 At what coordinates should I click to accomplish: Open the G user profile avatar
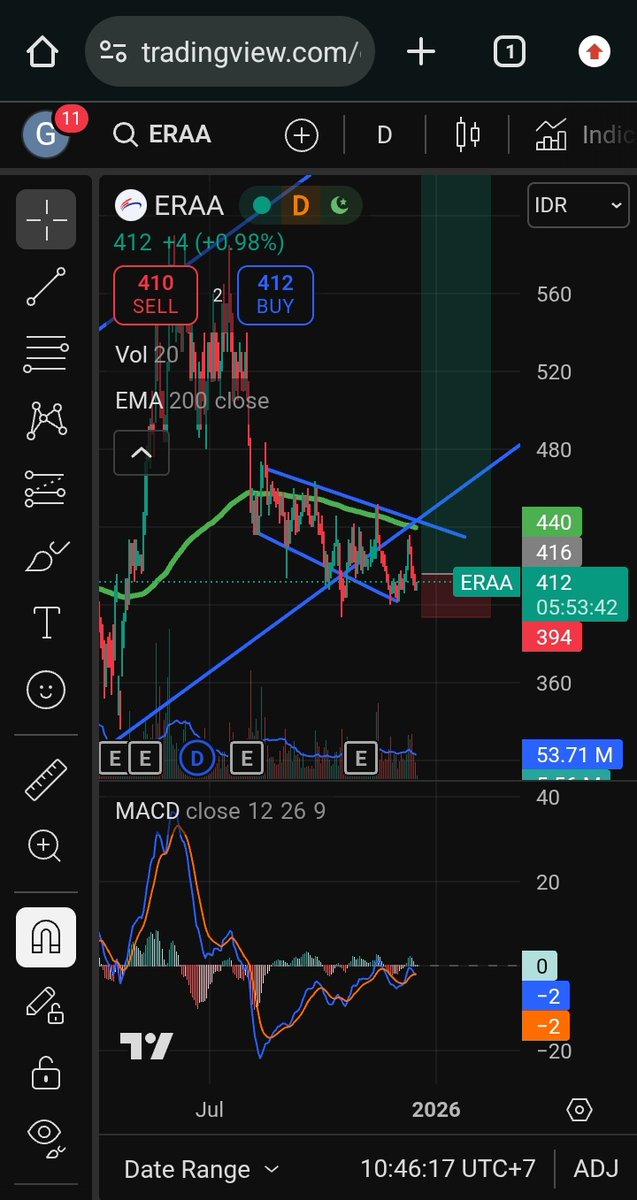46,135
